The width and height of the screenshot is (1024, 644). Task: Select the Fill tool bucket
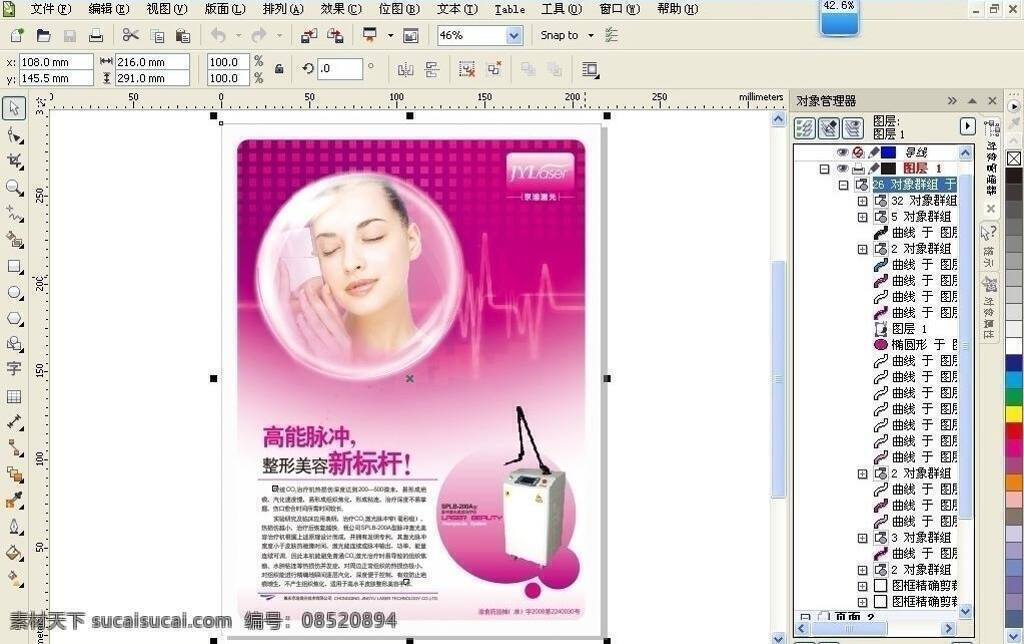pyautogui.click(x=14, y=553)
